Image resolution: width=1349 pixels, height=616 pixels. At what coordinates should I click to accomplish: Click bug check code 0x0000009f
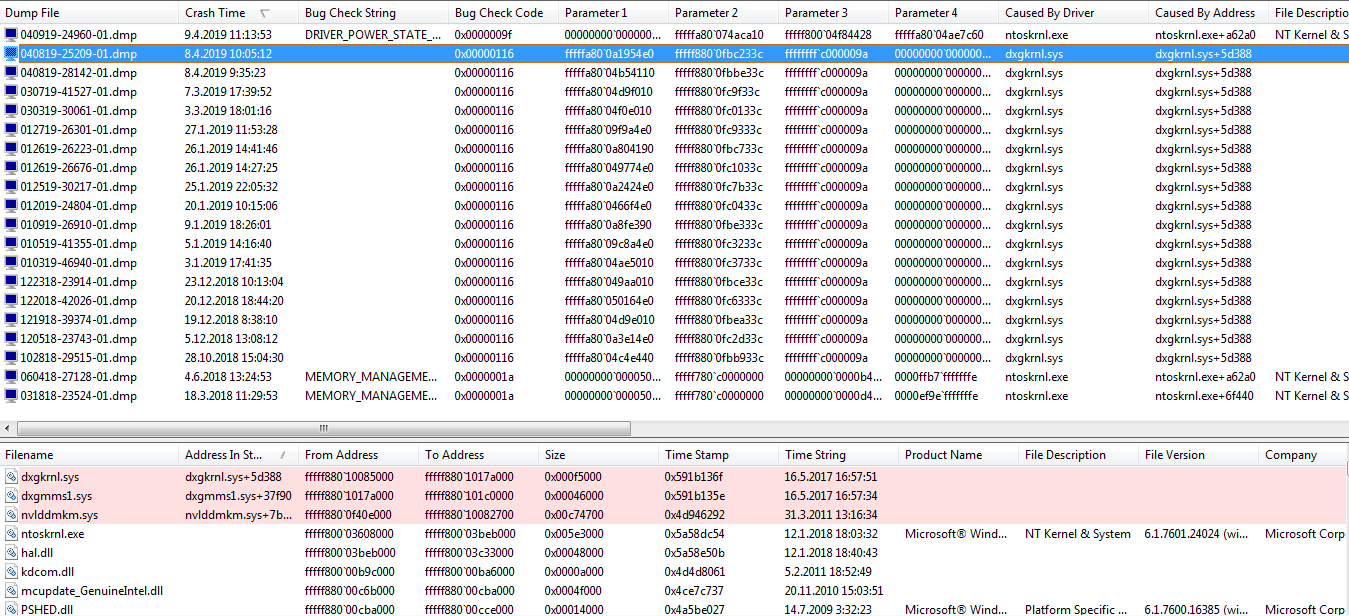(x=484, y=35)
